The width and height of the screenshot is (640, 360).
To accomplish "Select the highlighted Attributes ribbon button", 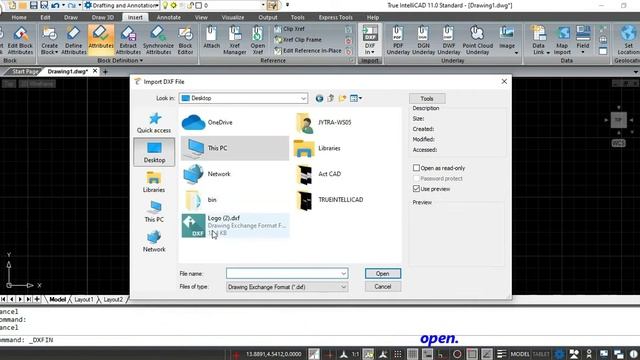I will click(x=101, y=39).
